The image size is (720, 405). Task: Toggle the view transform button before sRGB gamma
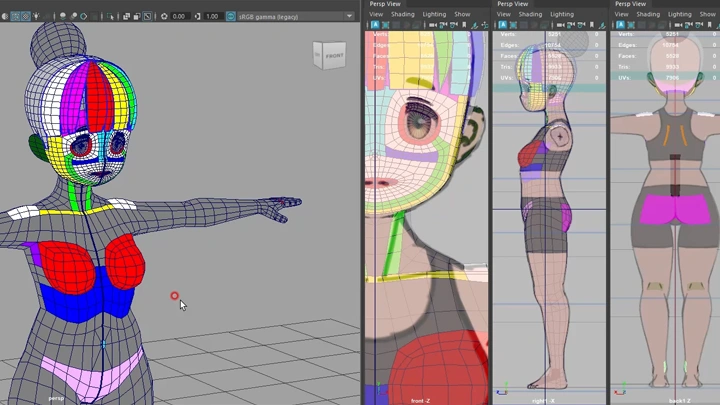click(x=231, y=17)
